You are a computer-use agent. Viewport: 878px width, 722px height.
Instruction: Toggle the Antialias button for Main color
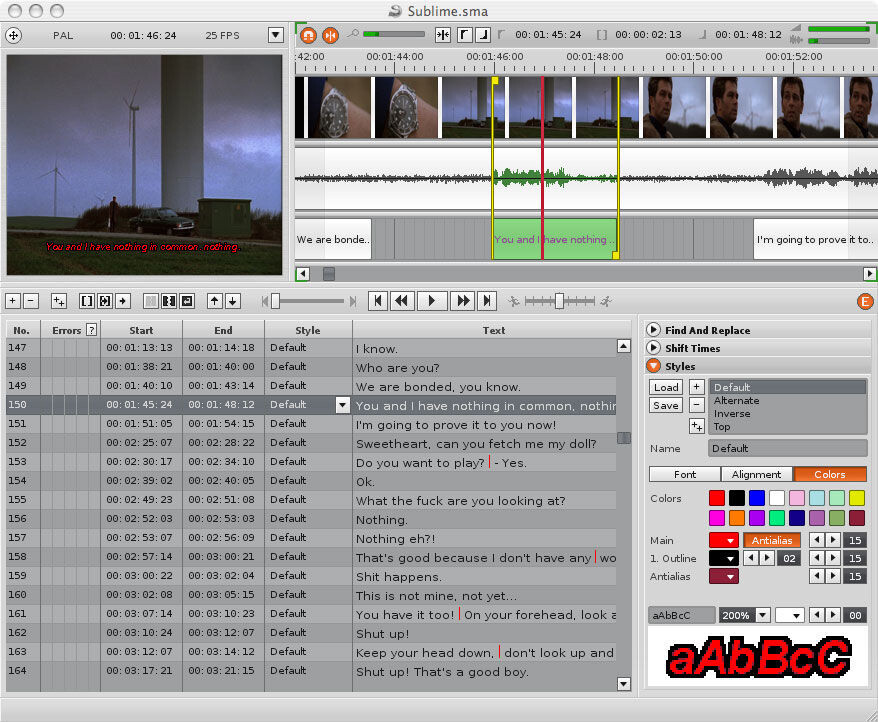point(772,540)
